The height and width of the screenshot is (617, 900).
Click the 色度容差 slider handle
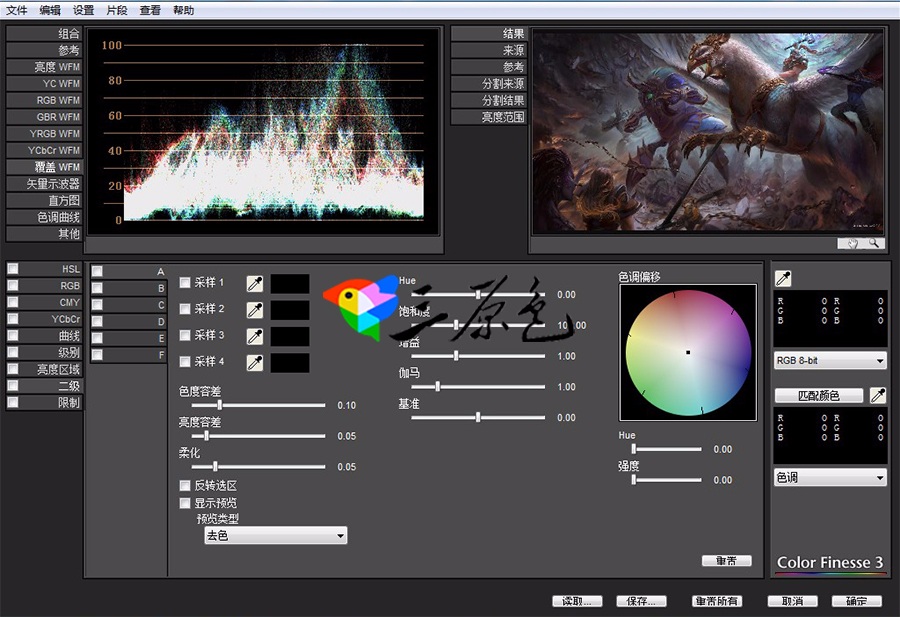point(220,406)
